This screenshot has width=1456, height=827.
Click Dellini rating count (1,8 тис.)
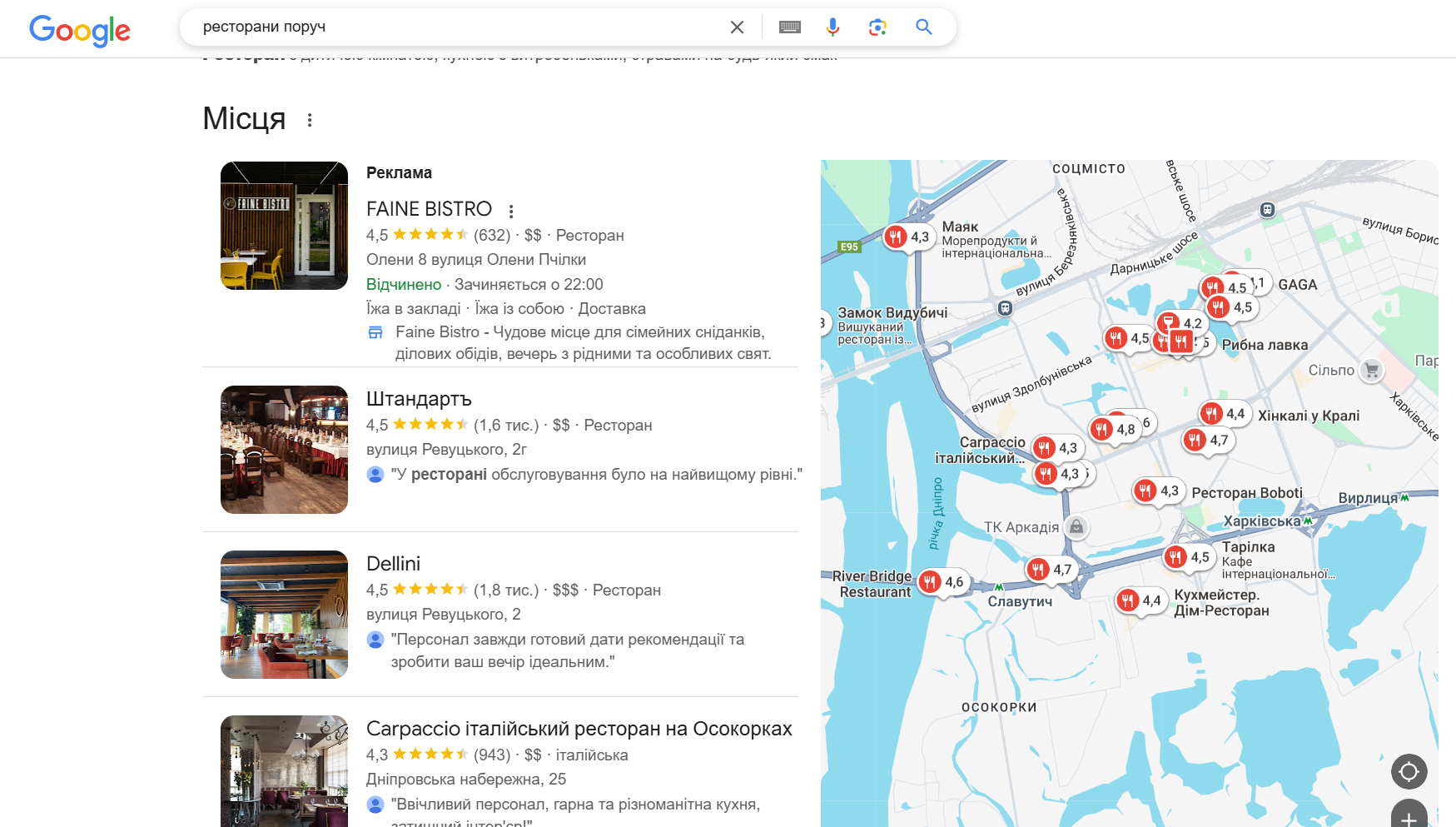click(x=506, y=590)
